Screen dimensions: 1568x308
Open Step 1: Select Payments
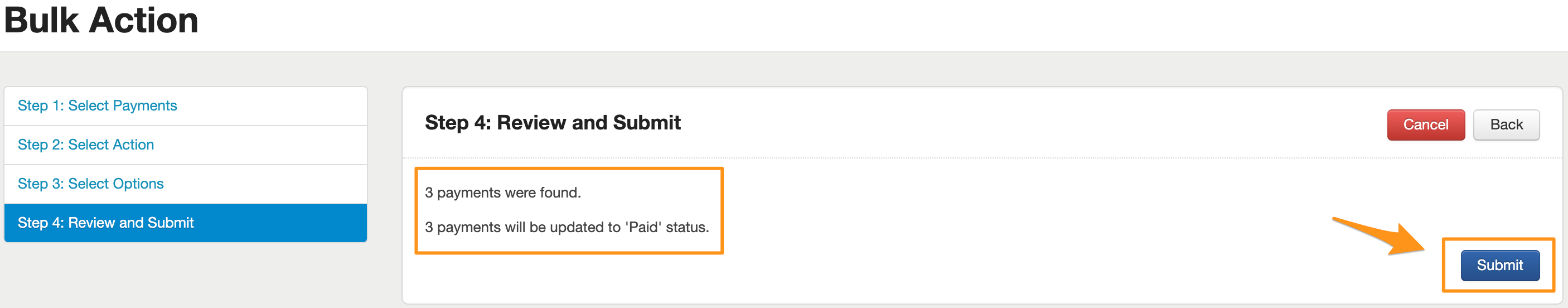point(98,106)
